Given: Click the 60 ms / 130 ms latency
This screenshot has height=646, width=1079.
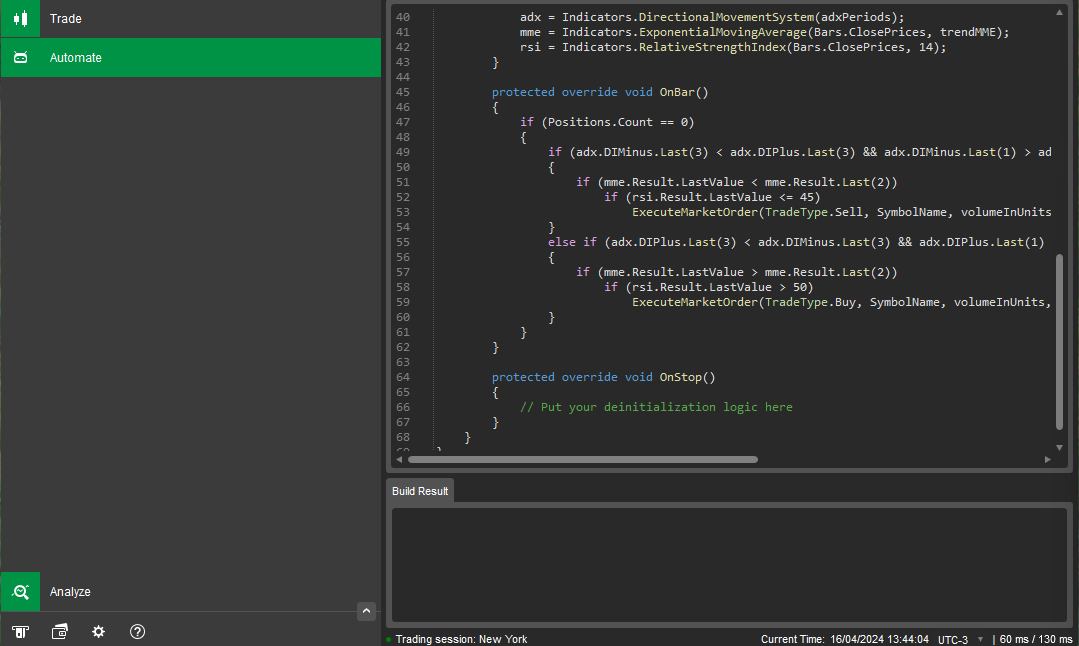Looking at the screenshot, I should coord(1036,640).
